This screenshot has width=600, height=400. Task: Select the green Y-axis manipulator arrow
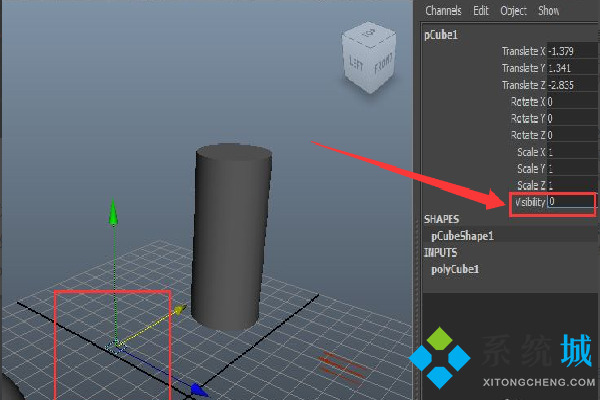113,213
